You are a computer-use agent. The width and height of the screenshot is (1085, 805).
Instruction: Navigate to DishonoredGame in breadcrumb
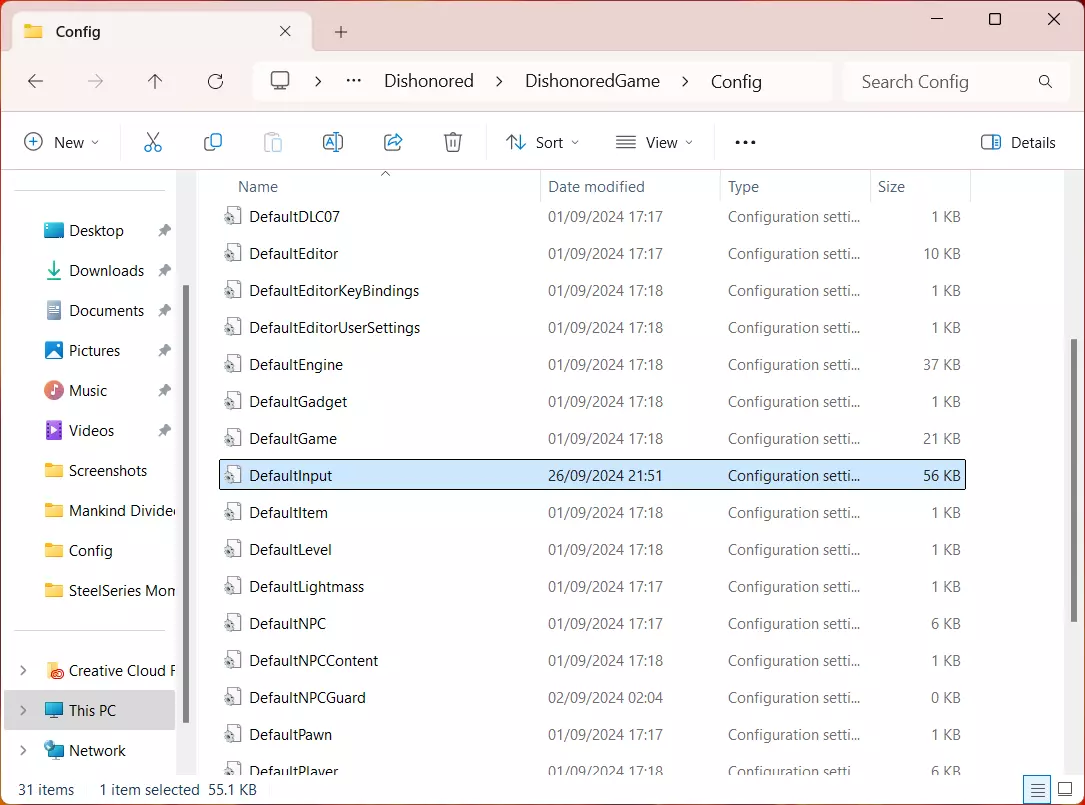(592, 82)
